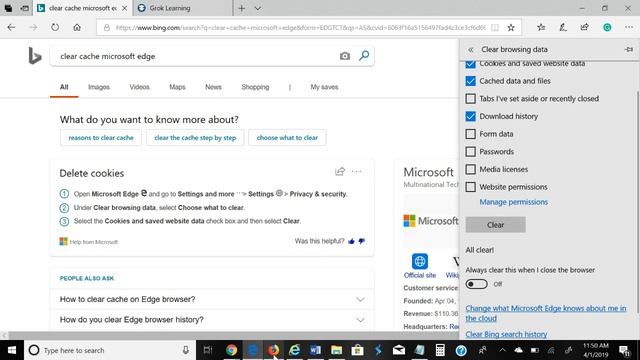Give thumbs down to helpful question

[361, 241]
